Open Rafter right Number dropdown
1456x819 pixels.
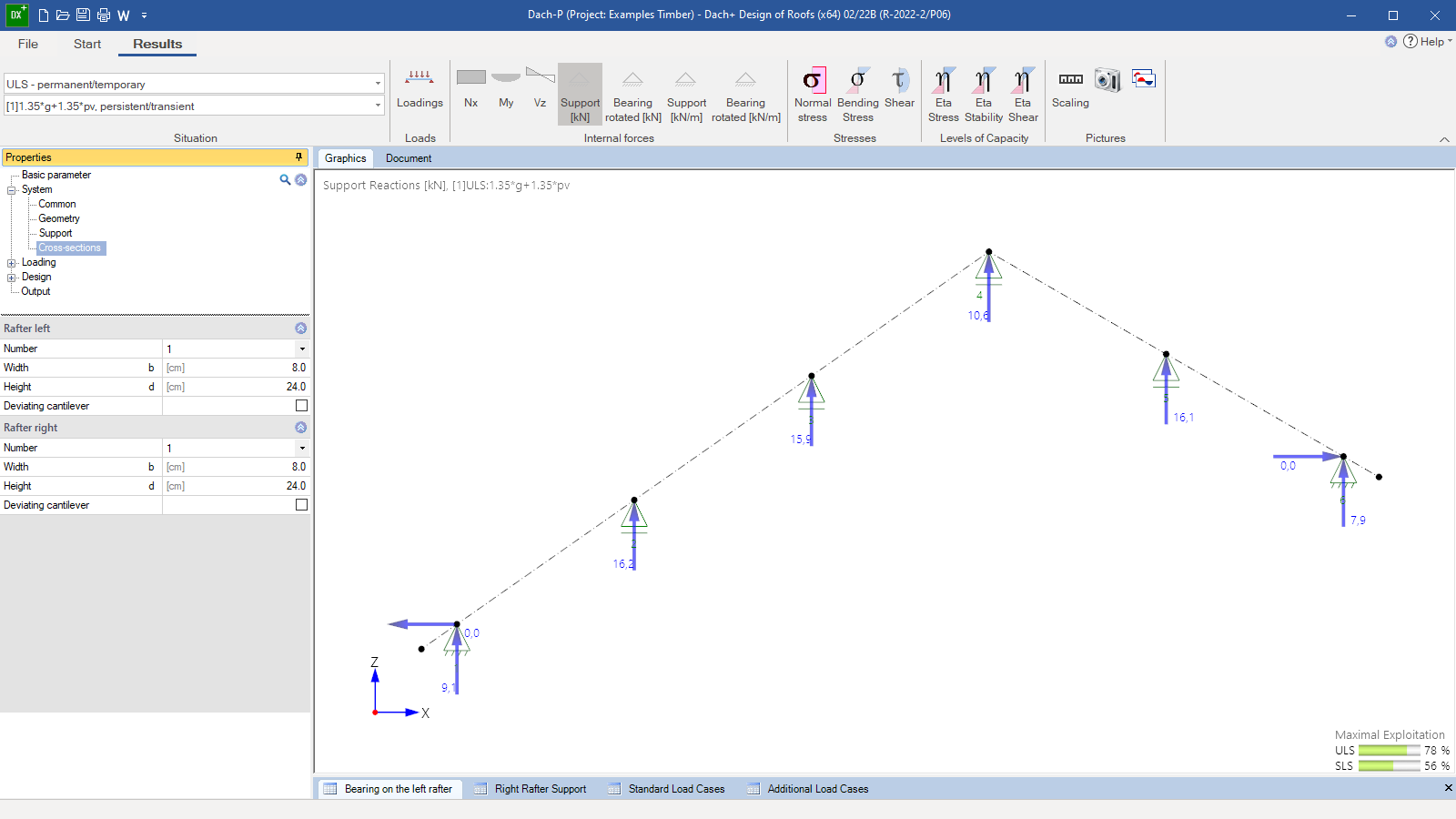click(x=302, y=448)
